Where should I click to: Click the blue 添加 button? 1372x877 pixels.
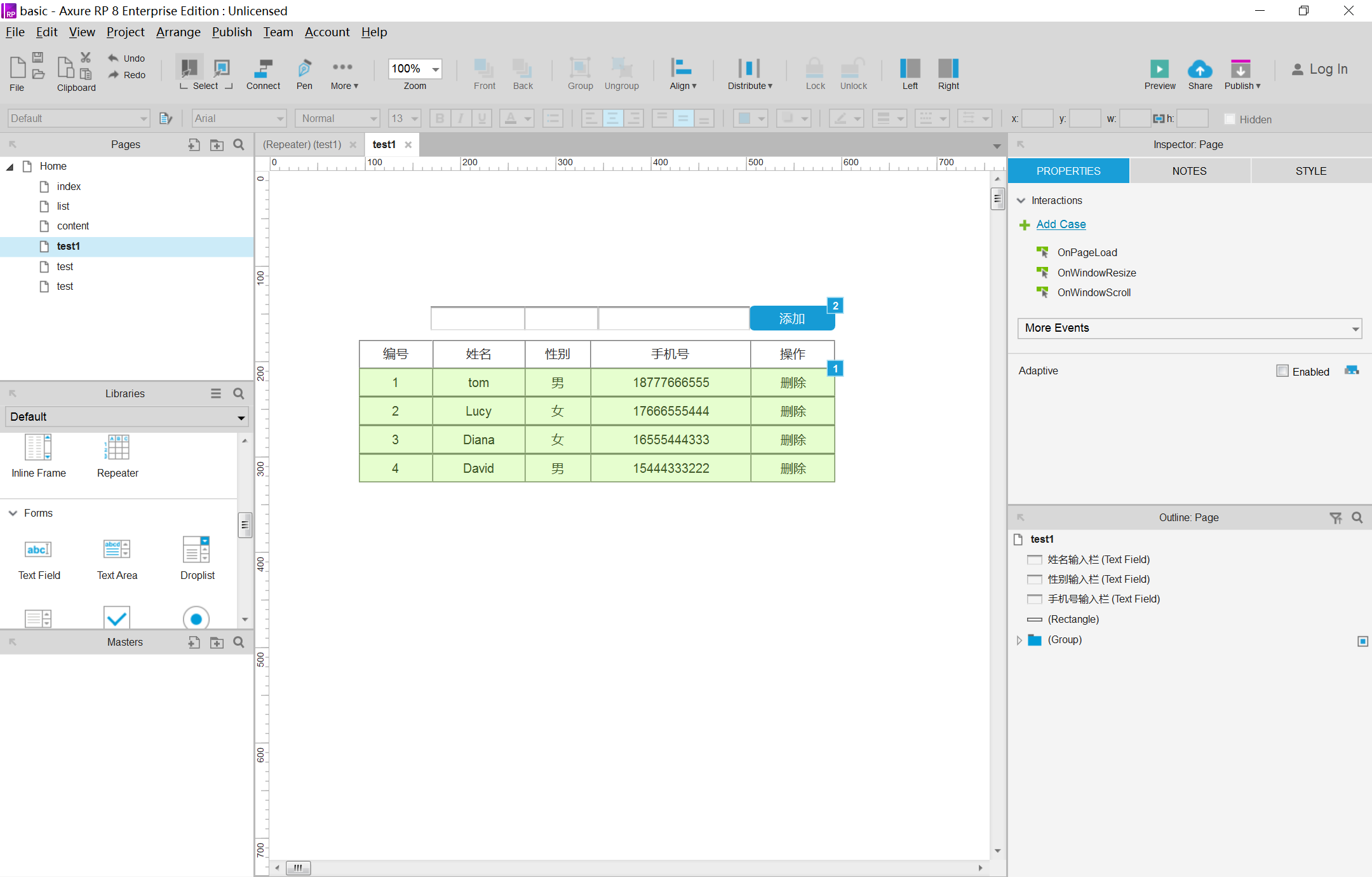pos(791,318)
